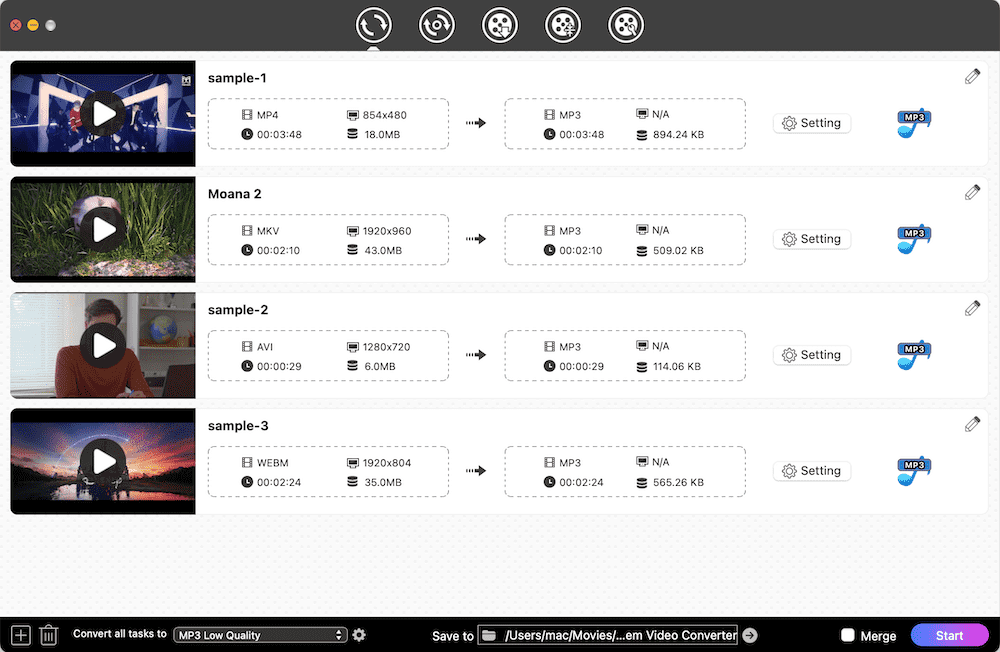Select the Moana 2 title text
Image resolution: width=1000 pixels, height=652 pixels.
pyautogui.click(x=235, y=194)
